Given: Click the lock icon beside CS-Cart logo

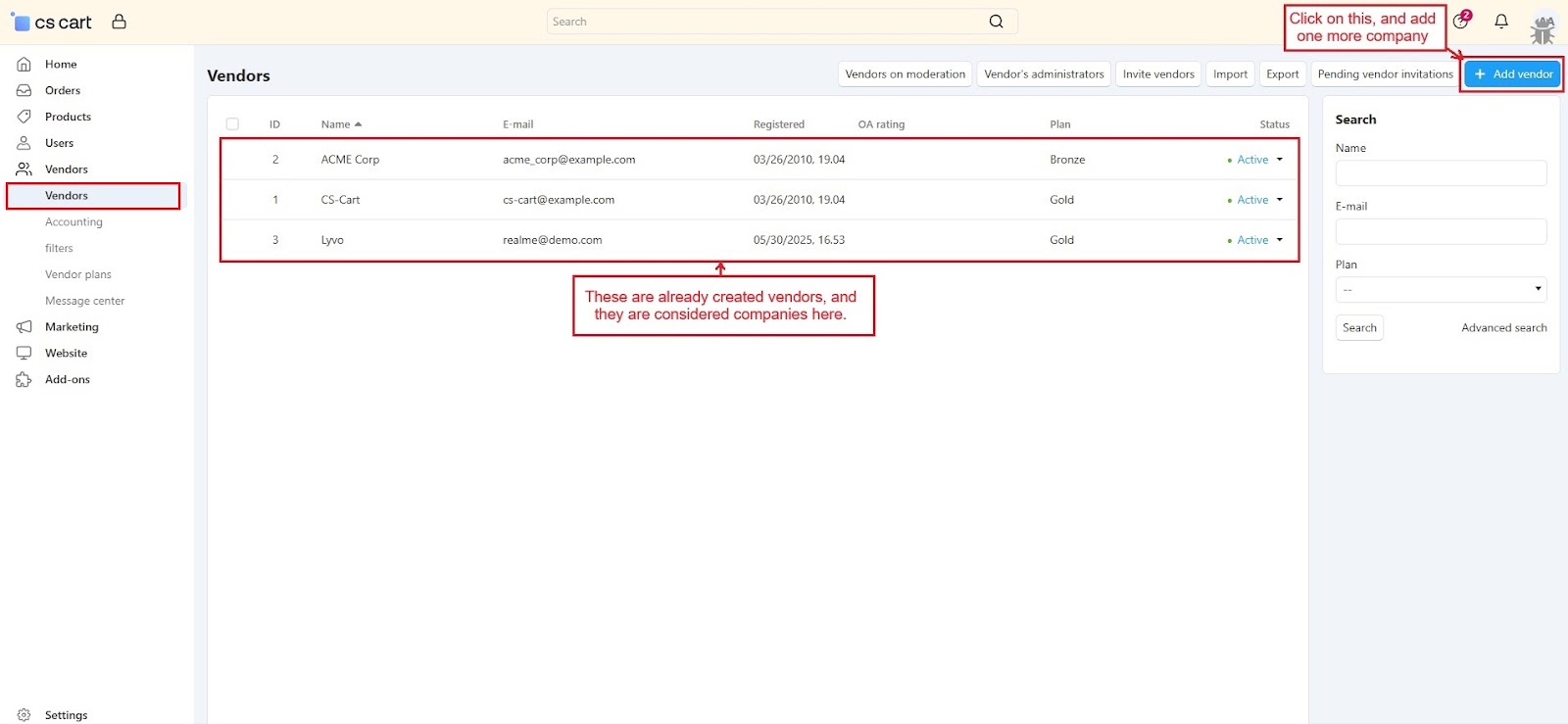Looking at the screenshot, I should click(x=120, y=22).
